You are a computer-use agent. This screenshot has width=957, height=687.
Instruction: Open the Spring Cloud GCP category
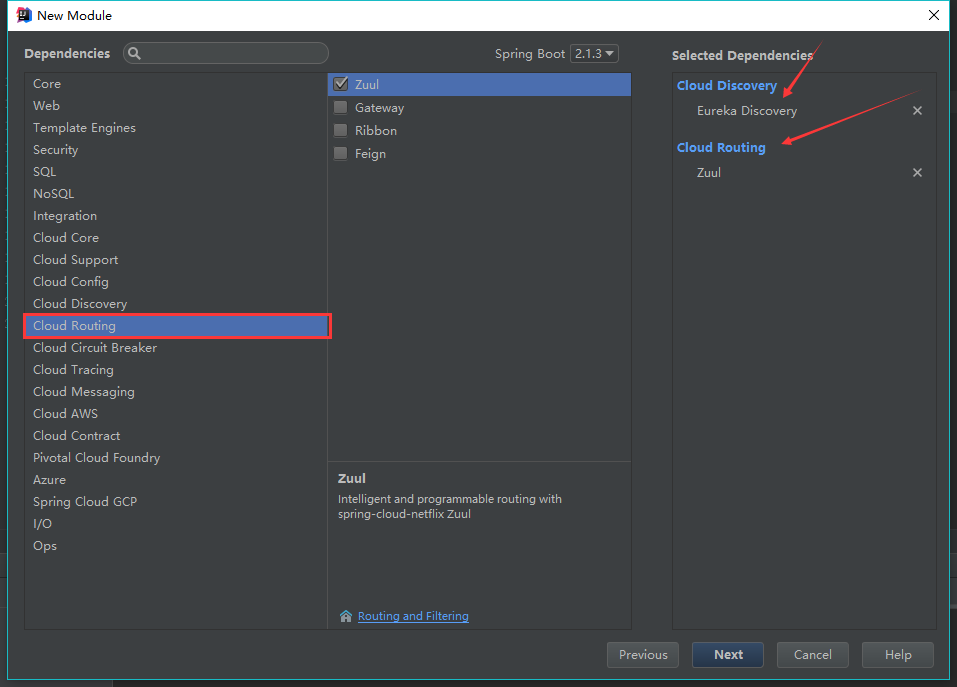point(176,502)
